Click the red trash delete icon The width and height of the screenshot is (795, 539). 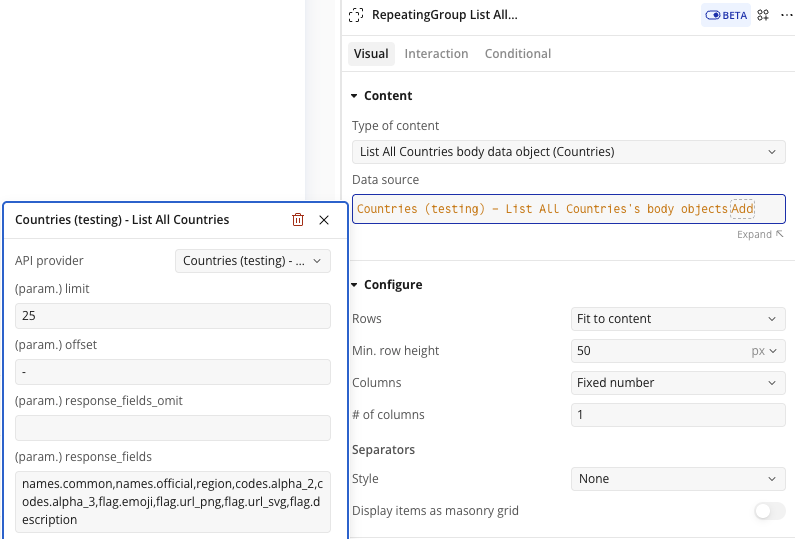298,220
